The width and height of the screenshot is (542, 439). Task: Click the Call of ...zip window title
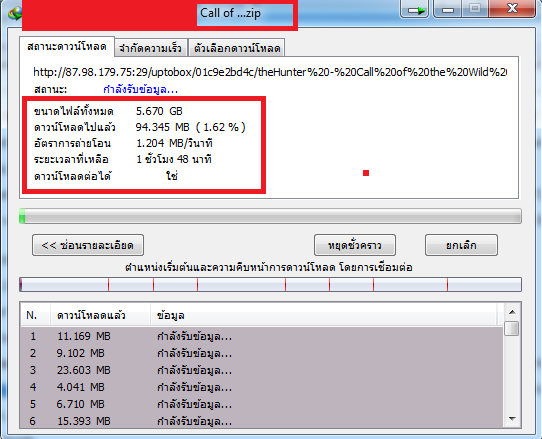(x=230, y=13)
